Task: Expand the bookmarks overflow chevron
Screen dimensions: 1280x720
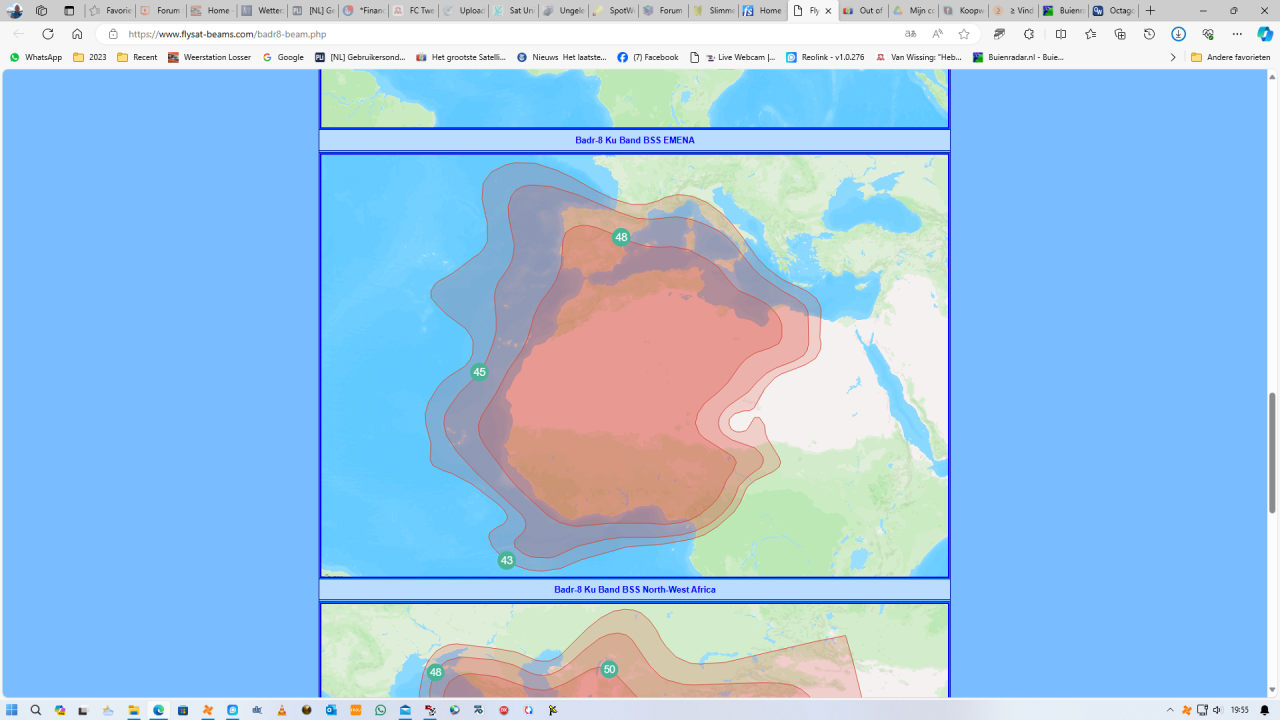Action: (x=1173, y=57)
